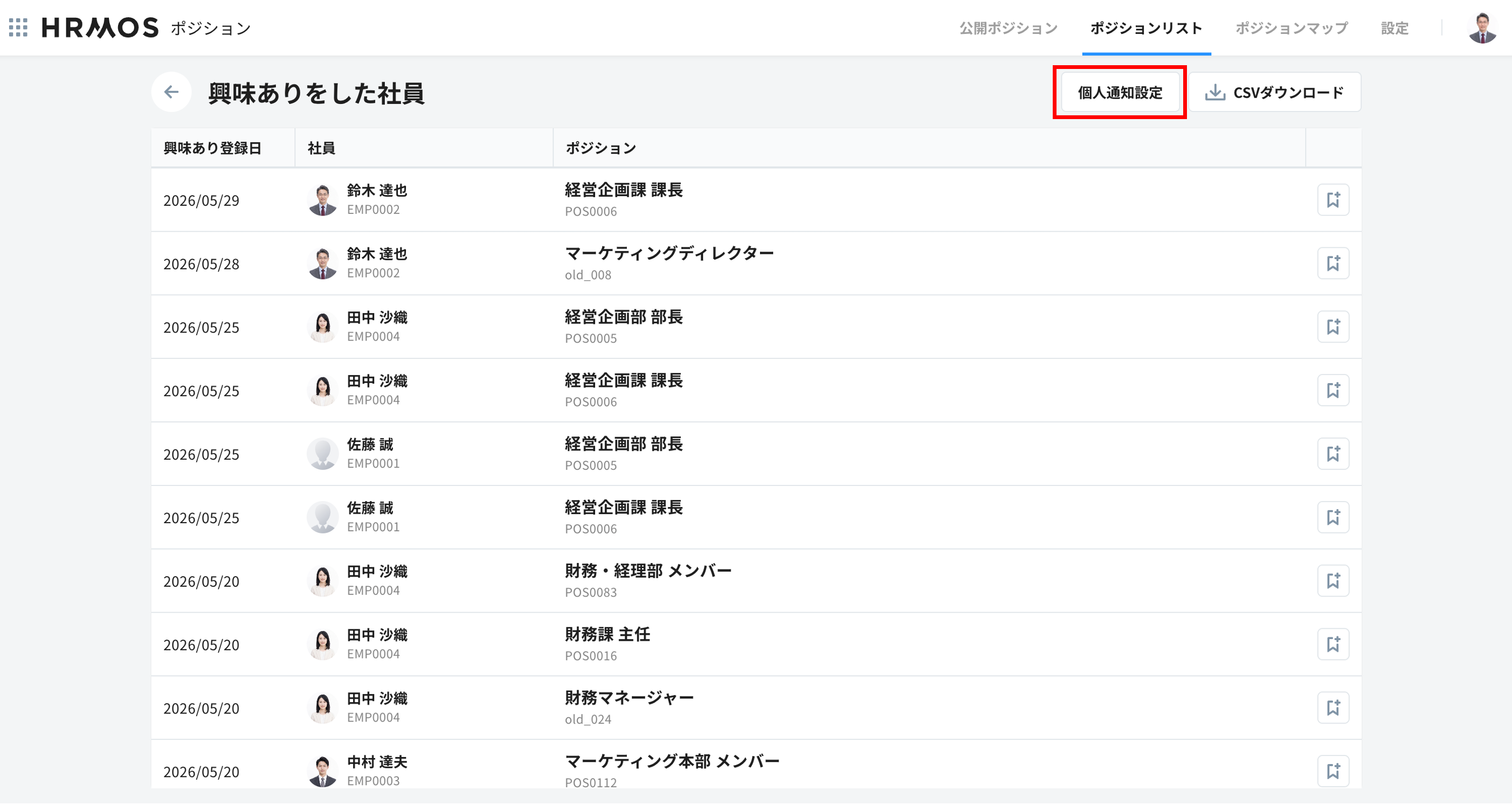
Task: Click position code POS0083
Action: tap(591, 593)
